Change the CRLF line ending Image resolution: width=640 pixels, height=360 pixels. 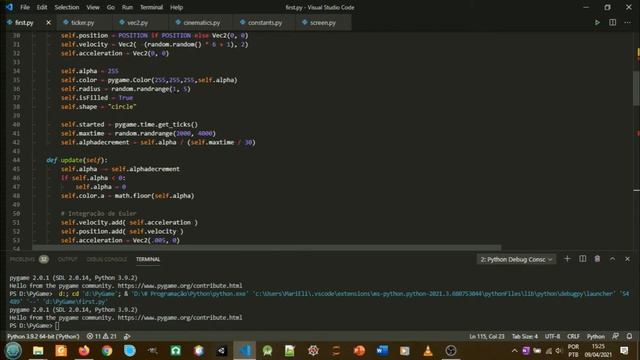(x=573, y=336)
